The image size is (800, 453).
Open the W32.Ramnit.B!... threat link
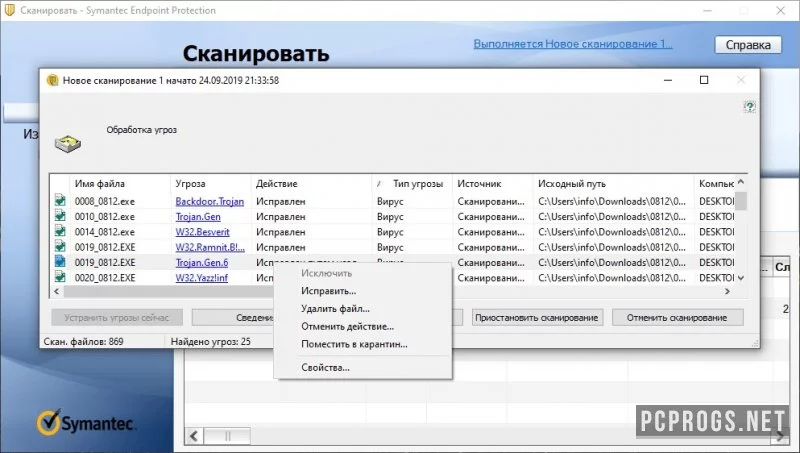pos(210,247)
